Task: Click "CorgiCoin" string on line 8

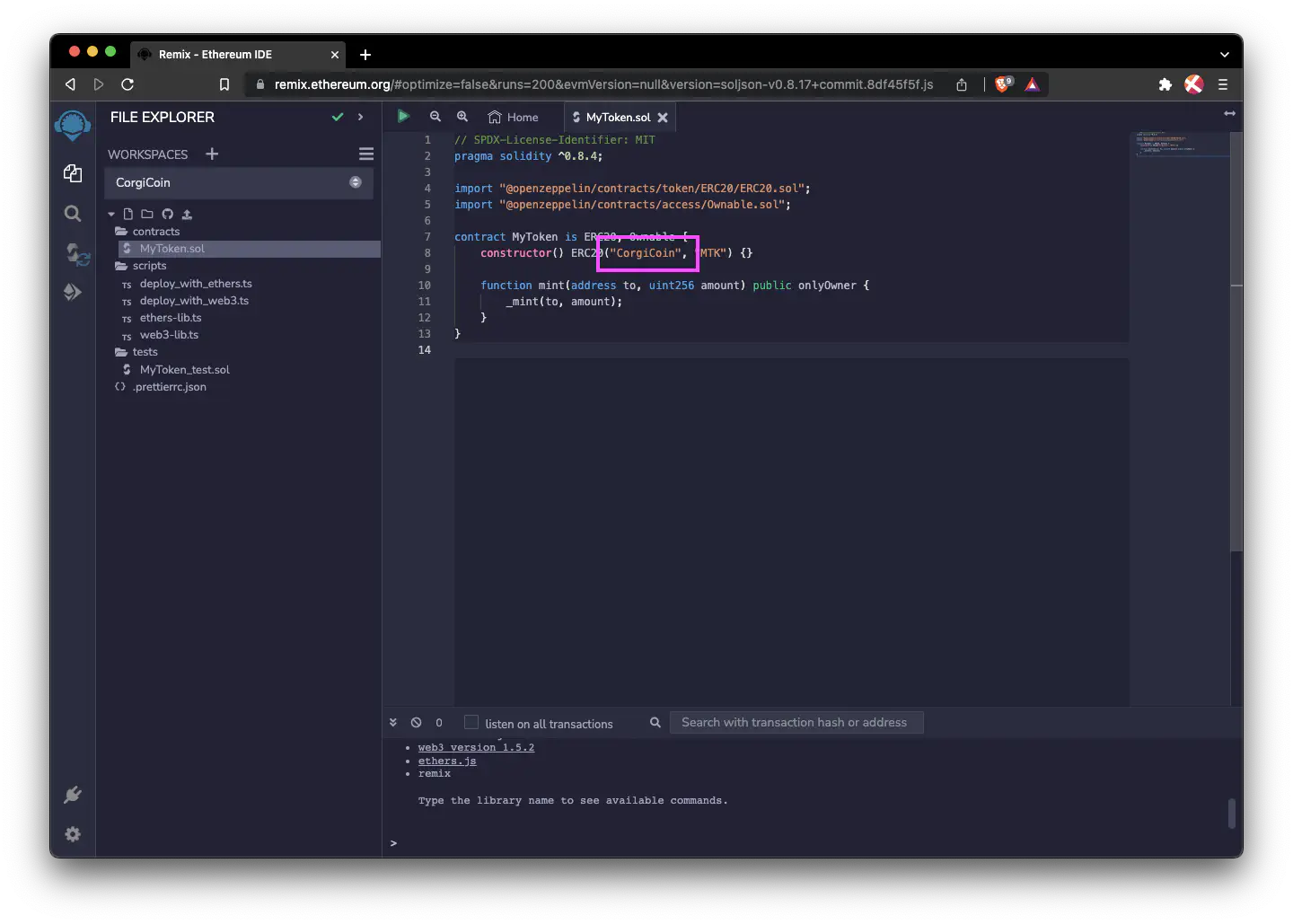Action: tap(646, 253)
